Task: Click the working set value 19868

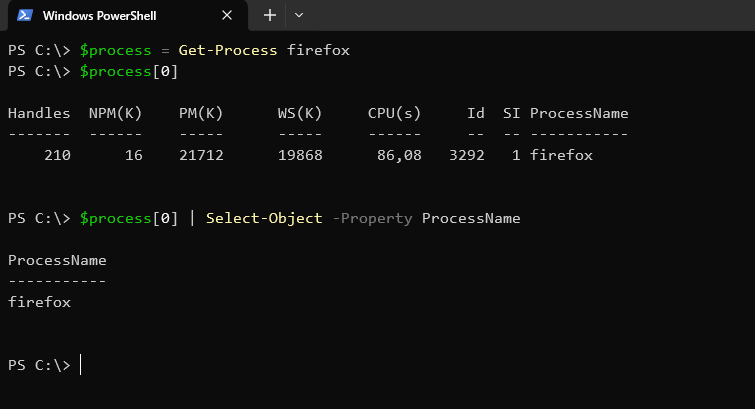Action: tap(299, 155)
